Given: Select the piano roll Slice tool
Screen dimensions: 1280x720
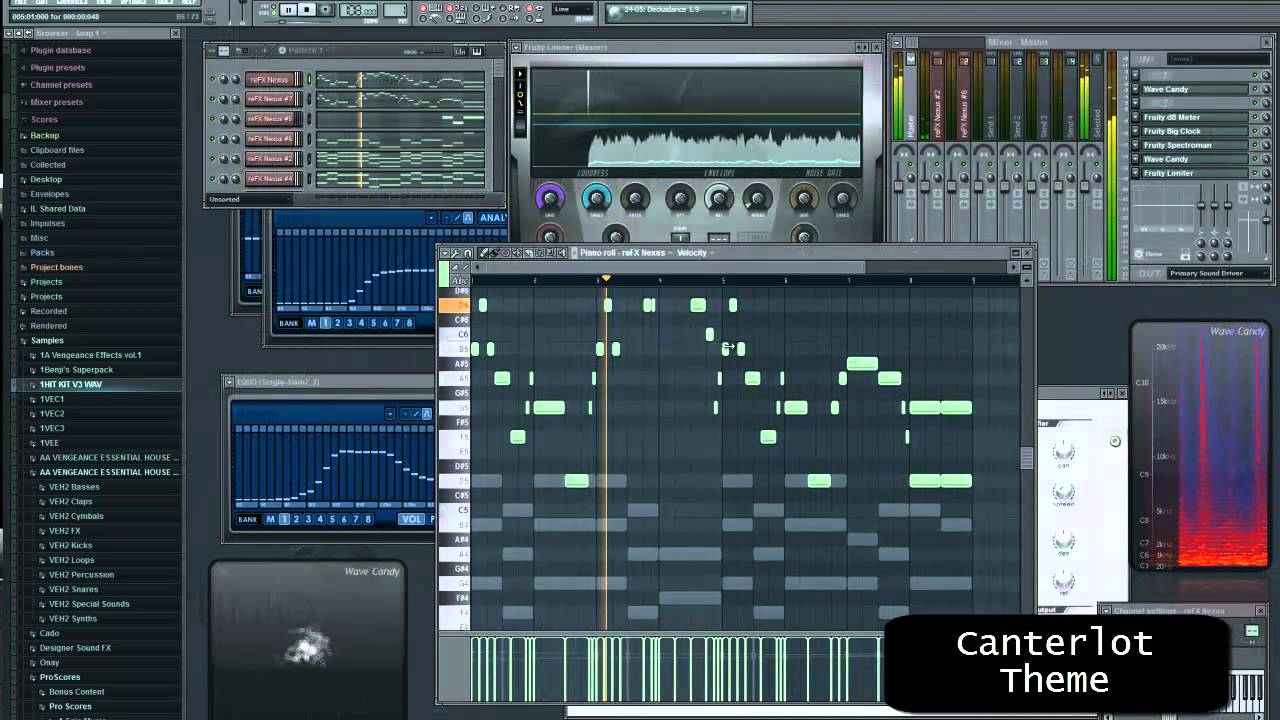Looking at the screenshot, I should (x=527, y=253).
